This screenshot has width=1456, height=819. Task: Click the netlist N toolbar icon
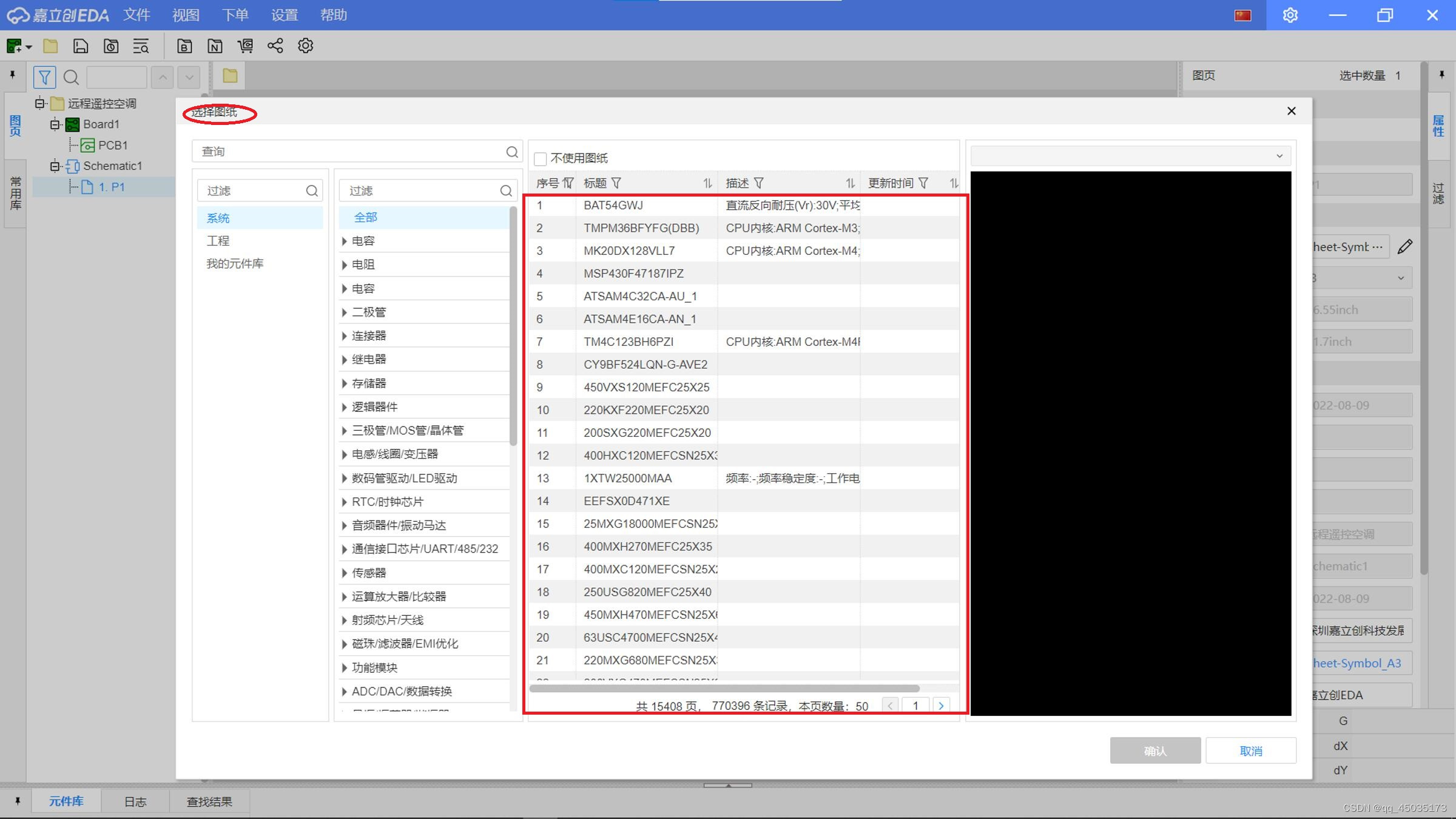[x=215, y=46]
